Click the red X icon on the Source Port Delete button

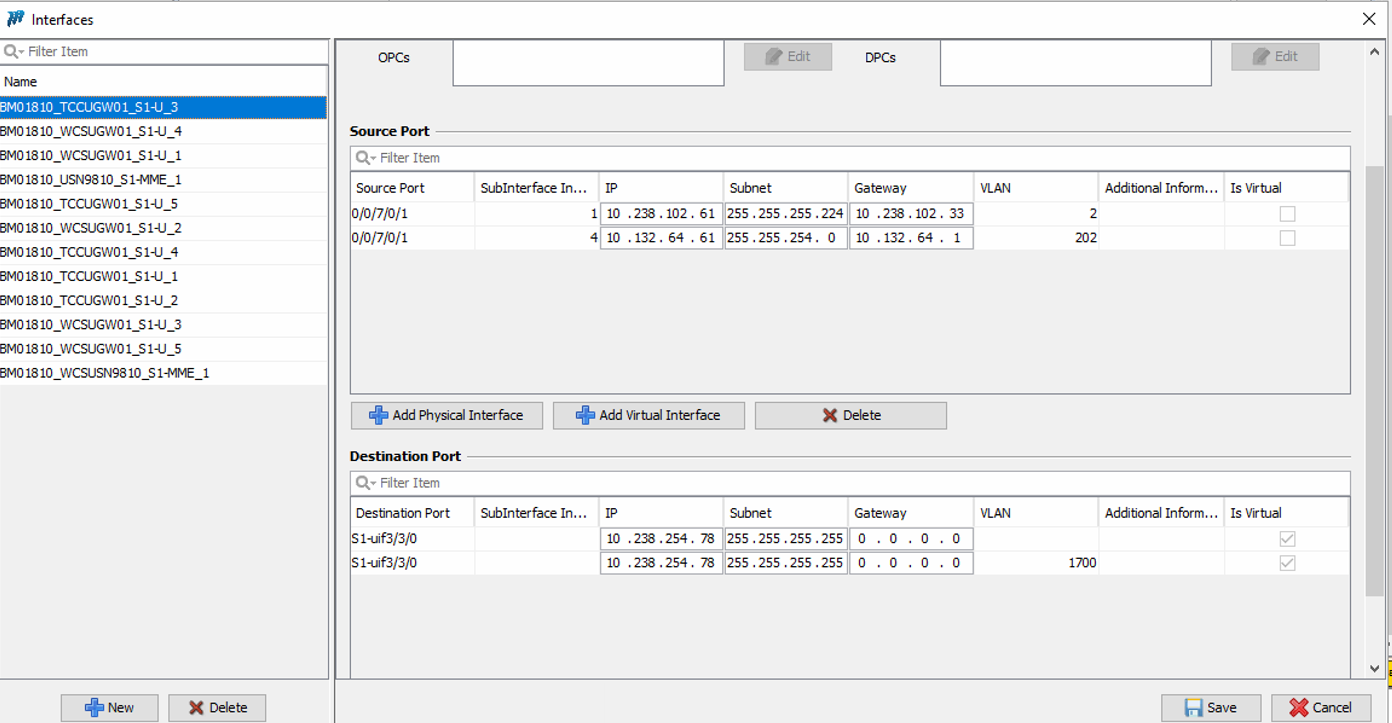tap(830, 415)
